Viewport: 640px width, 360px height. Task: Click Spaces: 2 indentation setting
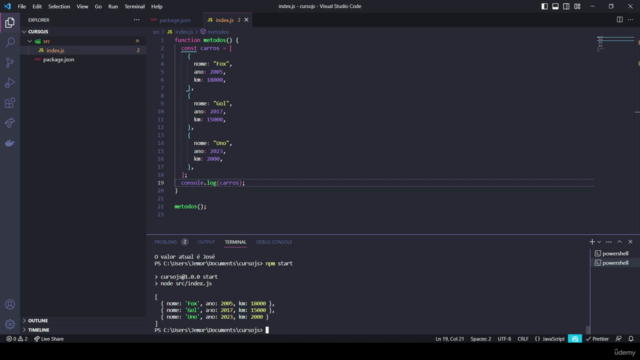pos(481,339)
